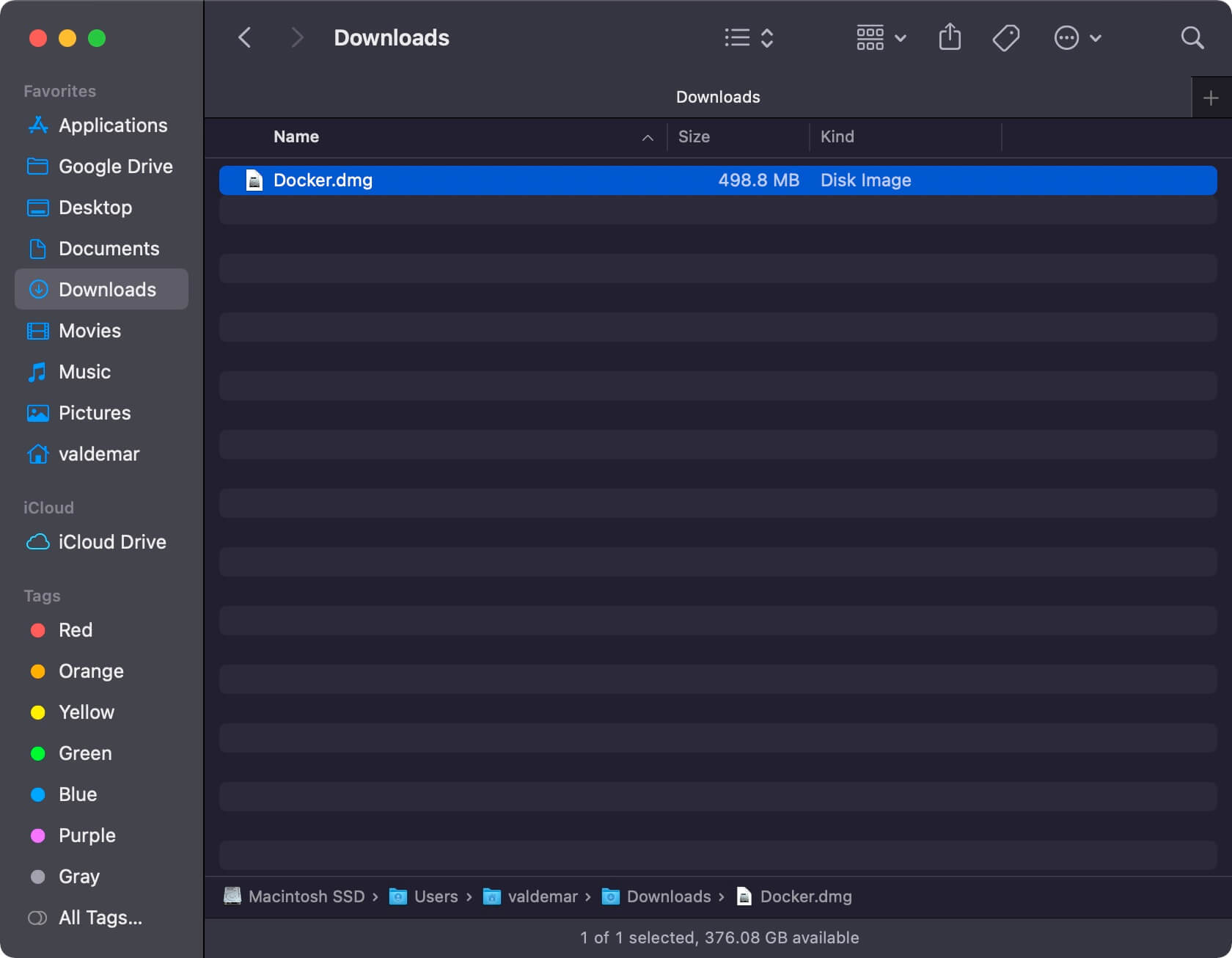Click the Disk Image kind cell
Image resolution: width=1232 pixels, height=958 pixels.
pos(865,180)
